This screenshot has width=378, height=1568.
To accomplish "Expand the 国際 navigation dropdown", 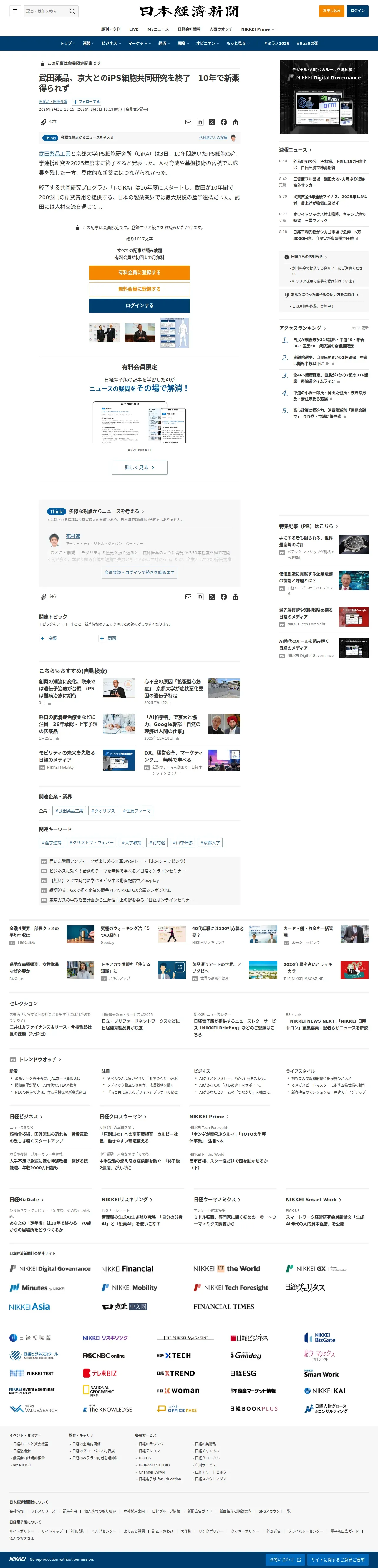I will pos(183,43).
